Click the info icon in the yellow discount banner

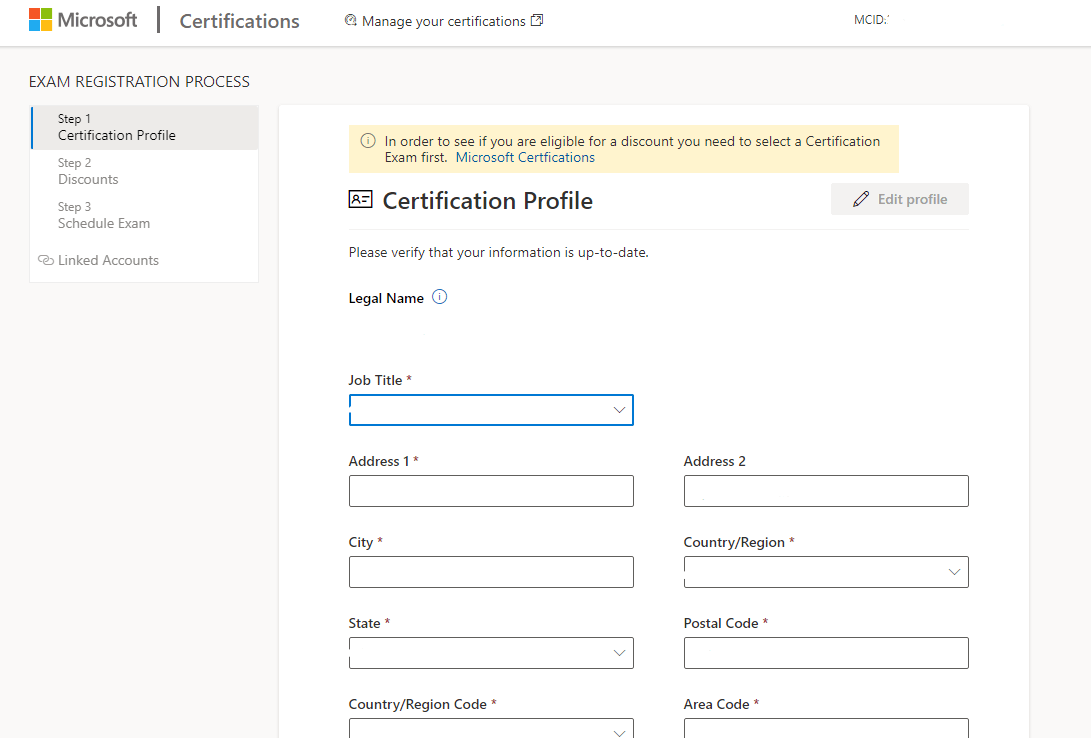pos(368,141)
